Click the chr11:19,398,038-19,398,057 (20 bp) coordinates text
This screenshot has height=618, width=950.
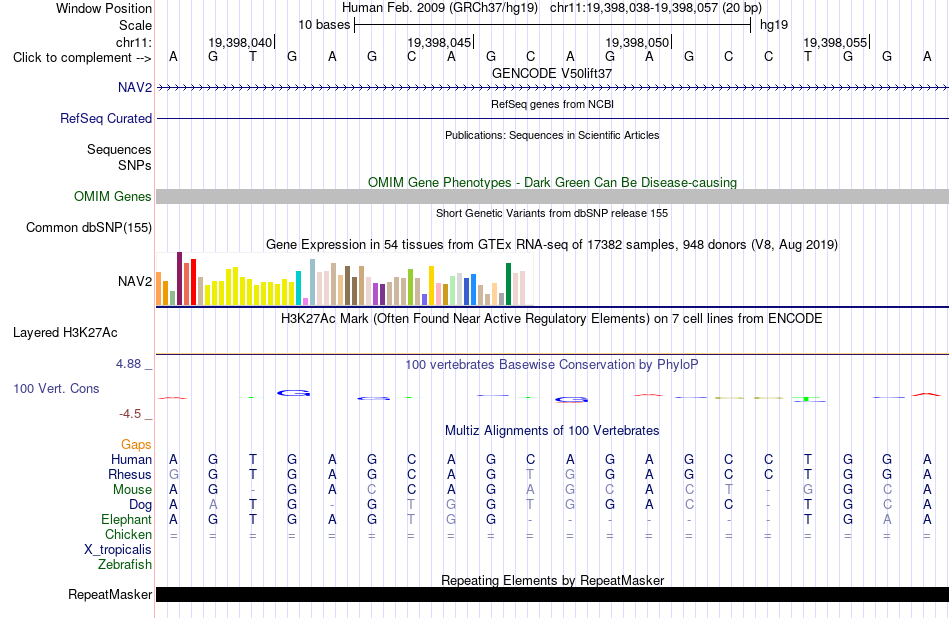pyautogui.click(x=656, y=8)
